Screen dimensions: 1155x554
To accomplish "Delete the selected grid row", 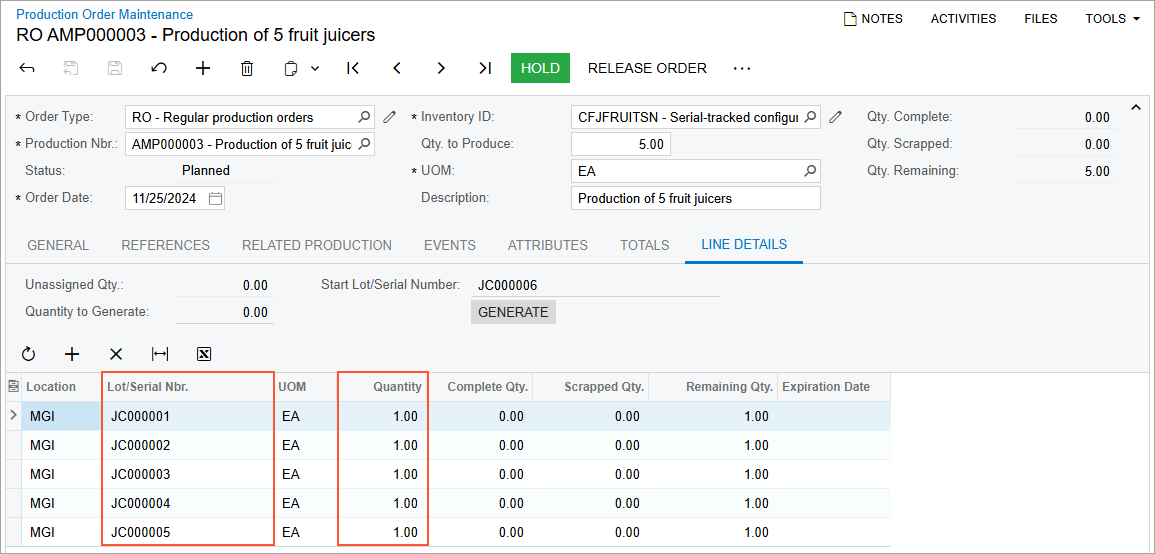I will (116, 354).
